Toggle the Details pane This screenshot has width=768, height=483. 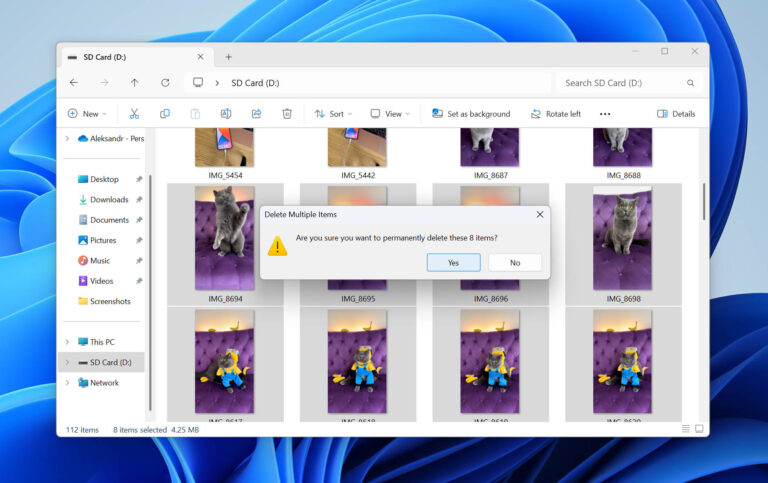tap(676, 114)
